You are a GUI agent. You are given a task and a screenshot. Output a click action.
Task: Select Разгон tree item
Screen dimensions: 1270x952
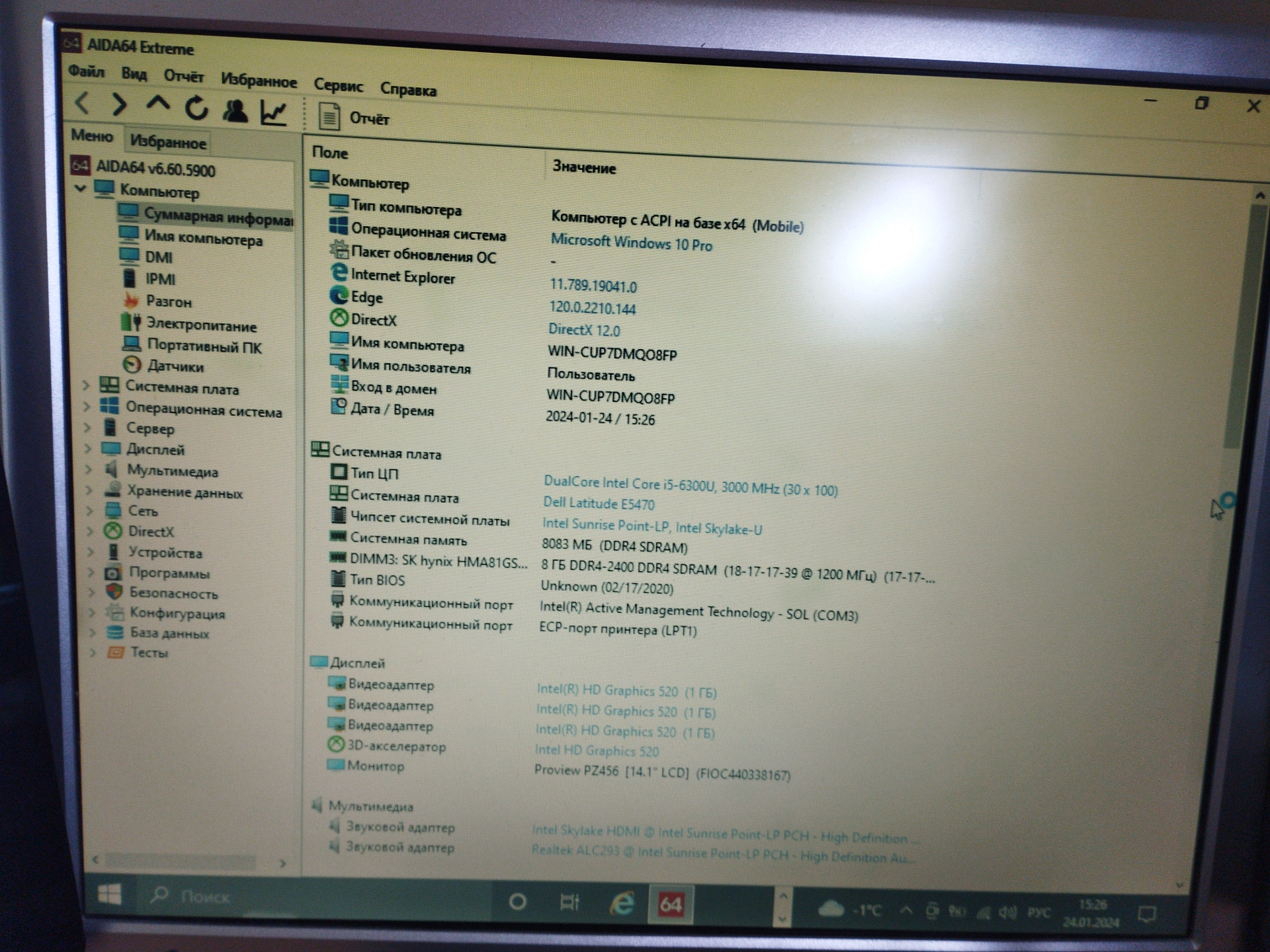pos(157,301)
